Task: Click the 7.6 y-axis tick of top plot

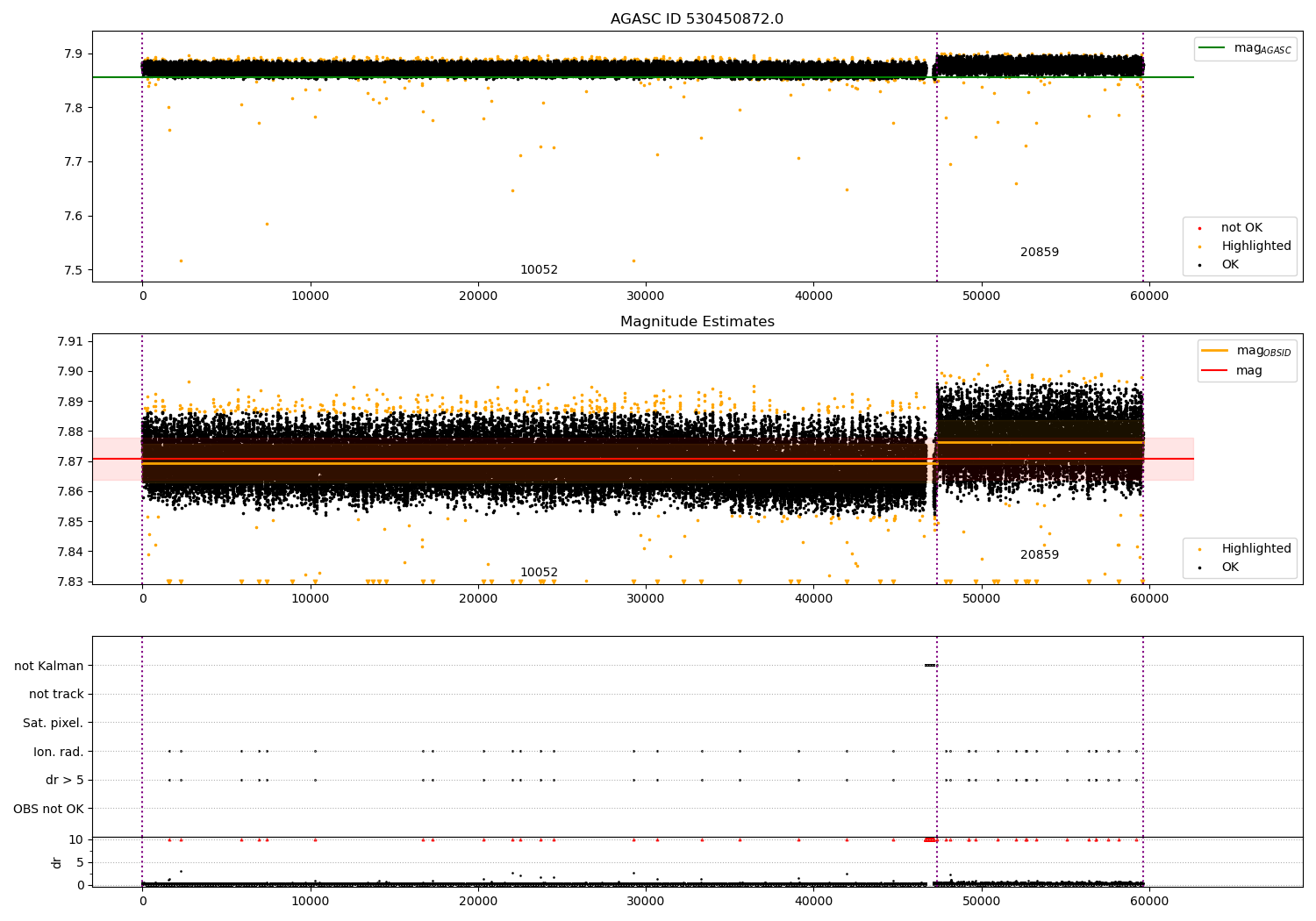Action: point(74,217)
